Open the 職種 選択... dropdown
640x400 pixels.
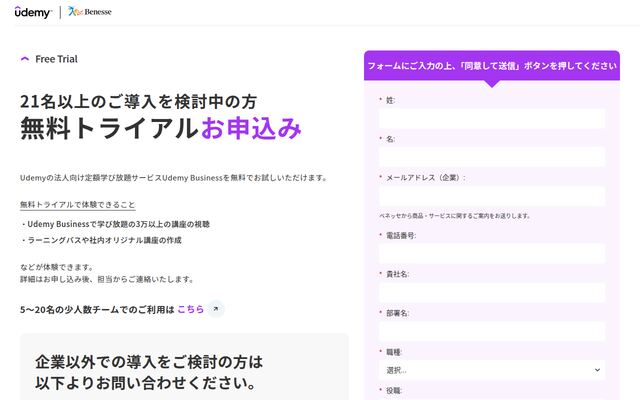tap(492, 370)
